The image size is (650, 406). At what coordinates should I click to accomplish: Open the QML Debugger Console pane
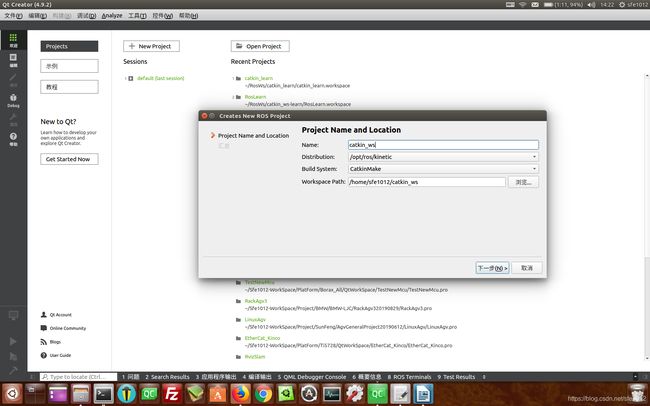point(312,377)
